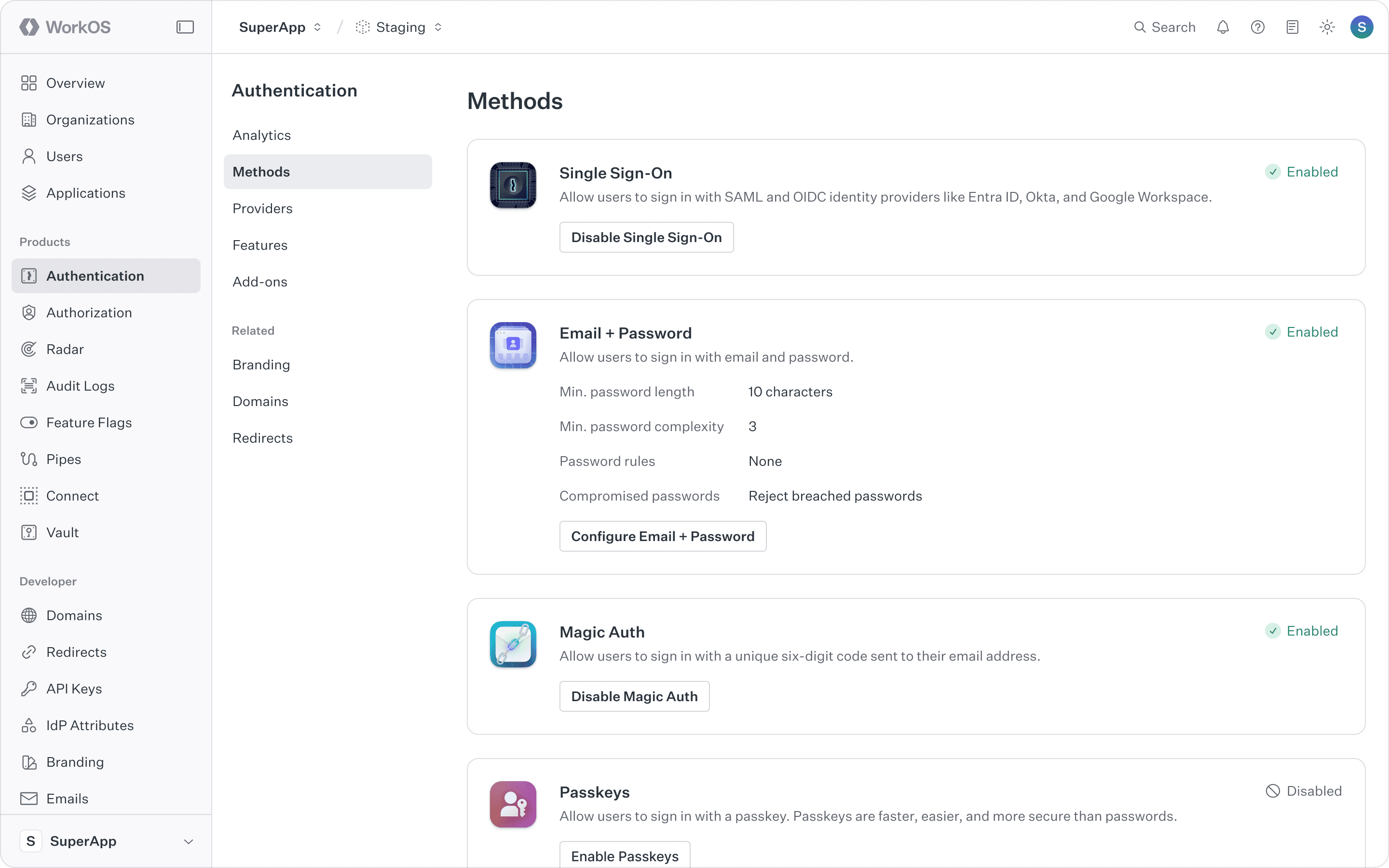Screen dimensions: 1389x868
Task: Click the Audit Logs icon
Action: coord(29,386)
